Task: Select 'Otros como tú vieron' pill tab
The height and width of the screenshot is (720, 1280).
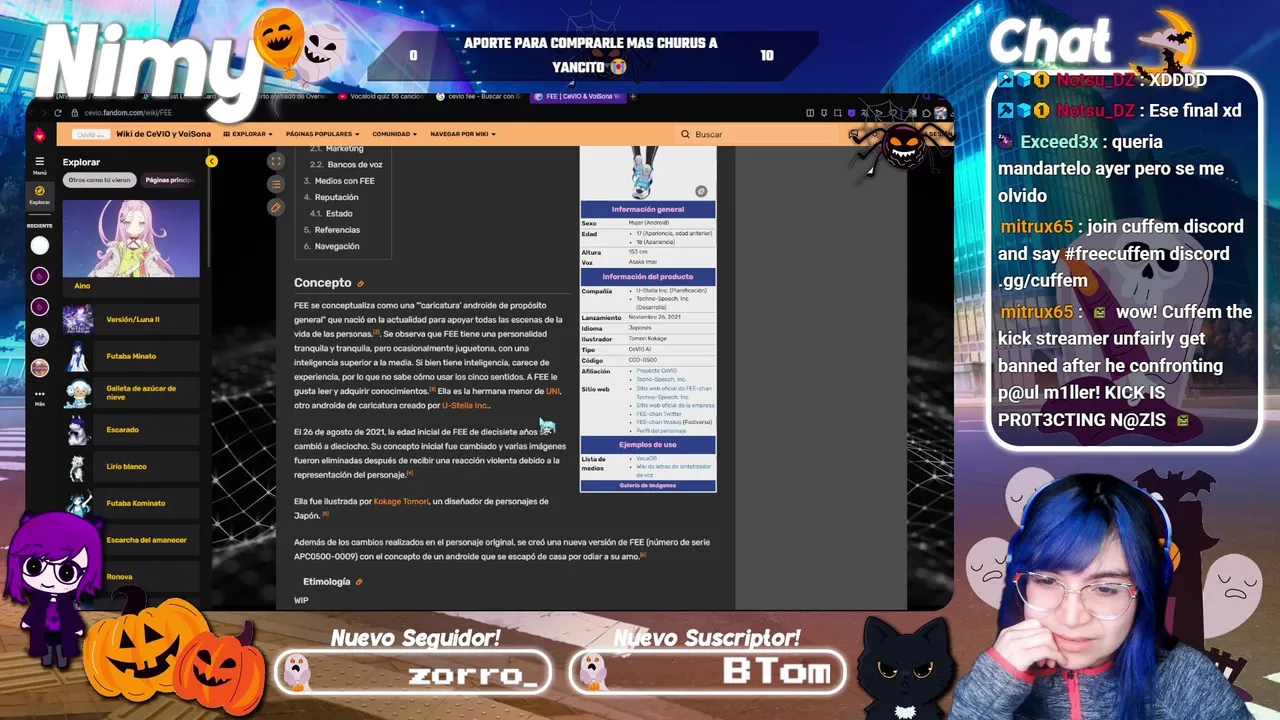Action: (x=99, y=180)
